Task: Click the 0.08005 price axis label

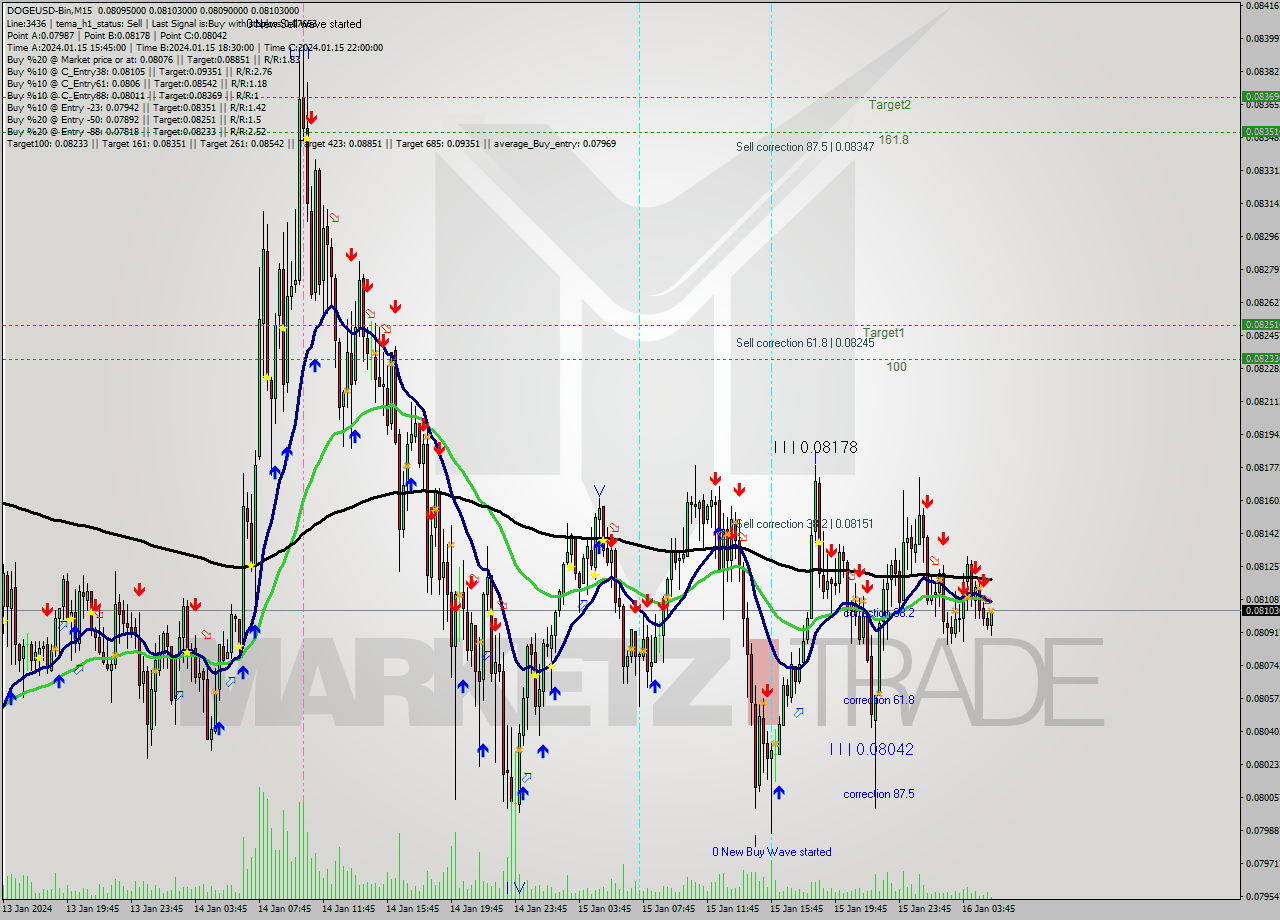Action: [x=1262, y=798]
